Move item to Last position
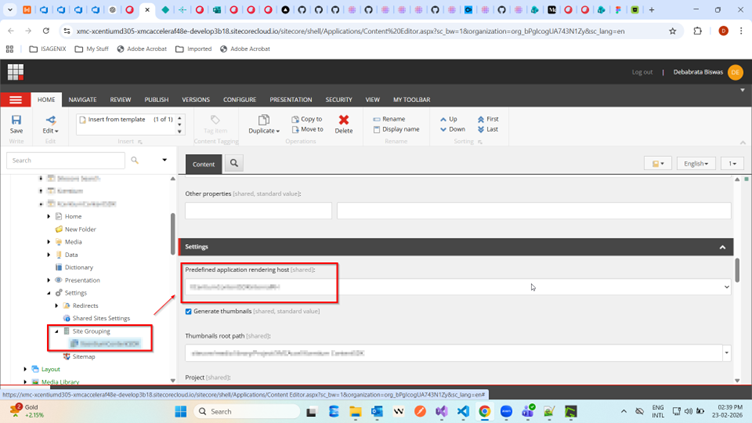The height and width of the screenshot is (423, 752). 488,129
